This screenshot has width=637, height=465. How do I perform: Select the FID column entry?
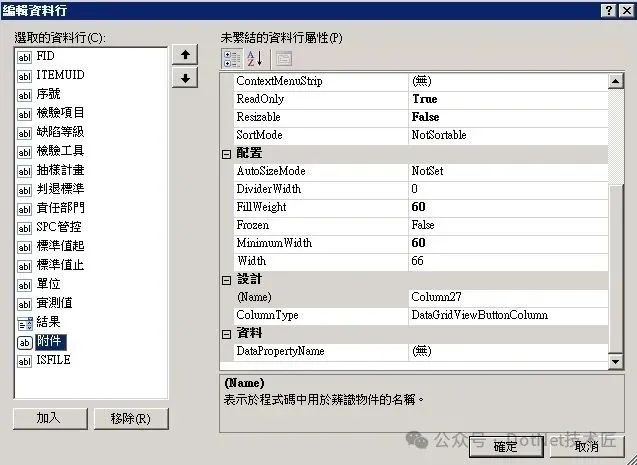click(x=46, y=56)
